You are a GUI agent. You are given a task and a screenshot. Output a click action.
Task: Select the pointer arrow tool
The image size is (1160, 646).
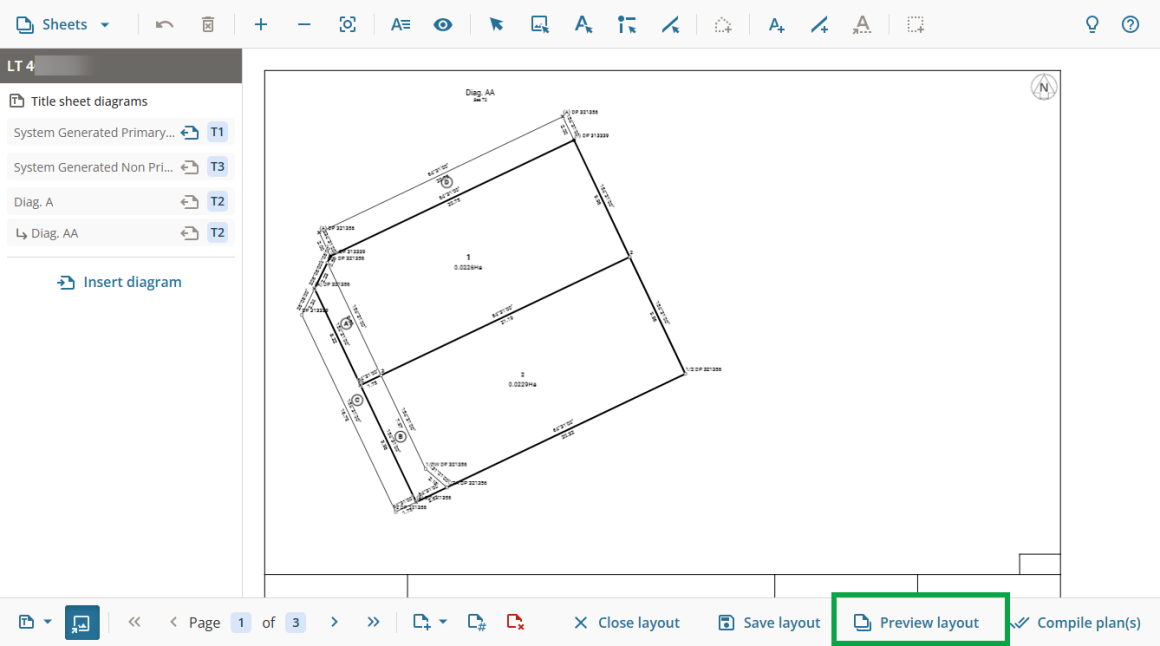496,24
